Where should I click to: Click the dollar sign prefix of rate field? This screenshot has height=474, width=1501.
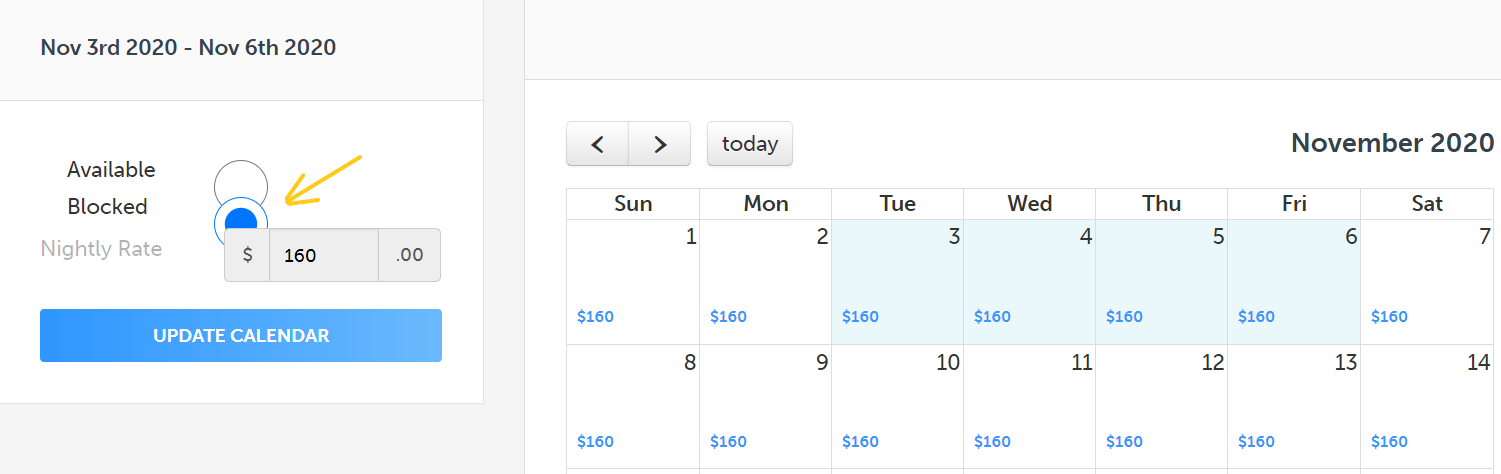[x=247, y=255]
